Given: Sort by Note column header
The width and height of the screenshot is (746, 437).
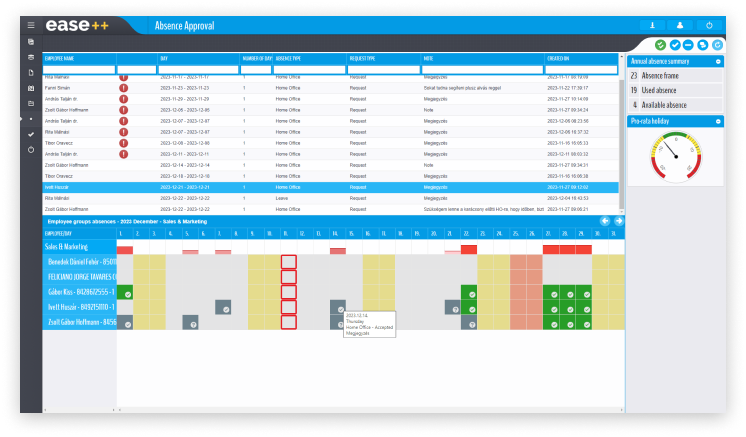Looking at the screenshot, I should click(483, 58).
